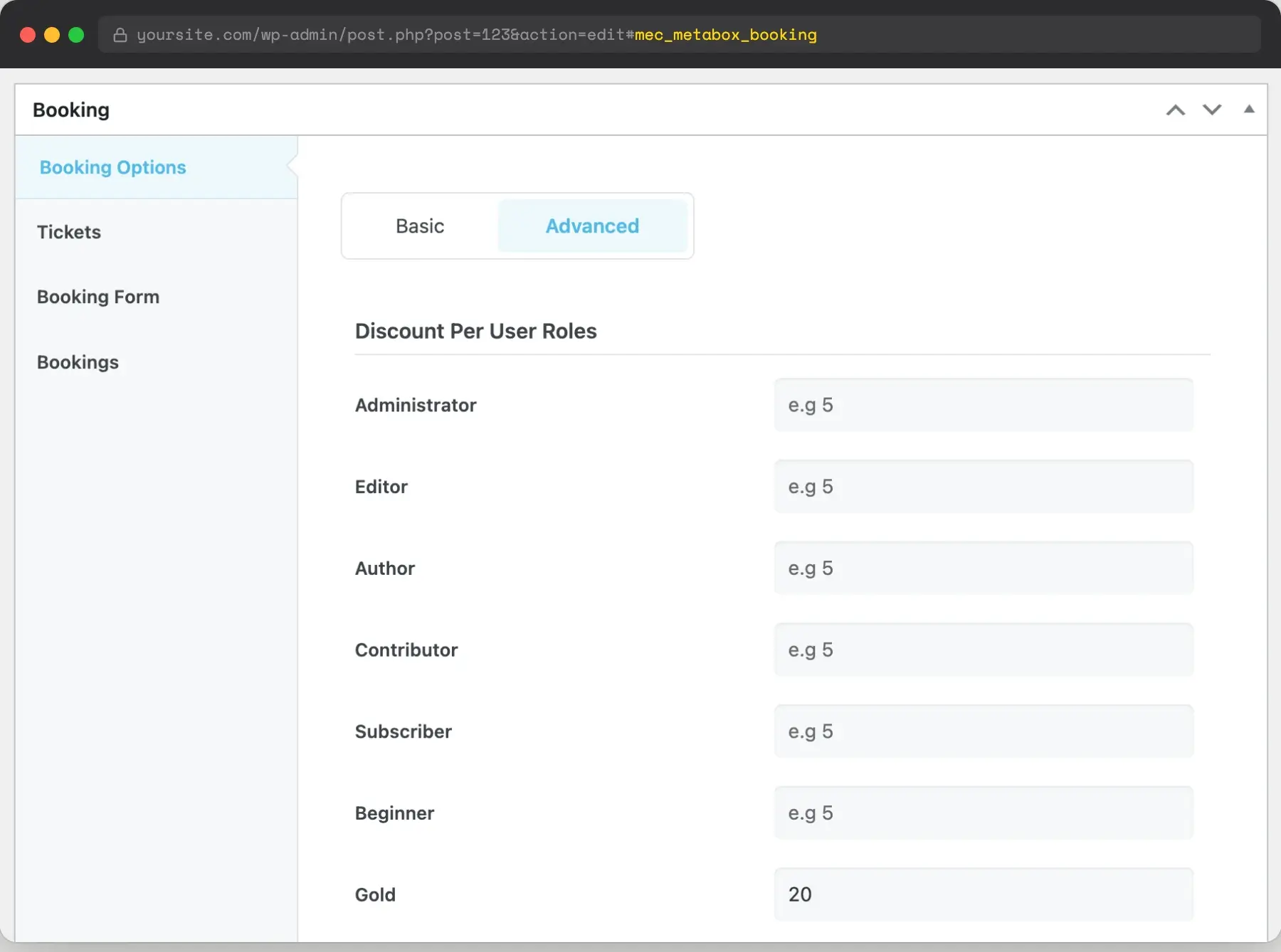1281x952 pixels.
Task: Focus the Subscriber discount field
Action: point(984,731)
